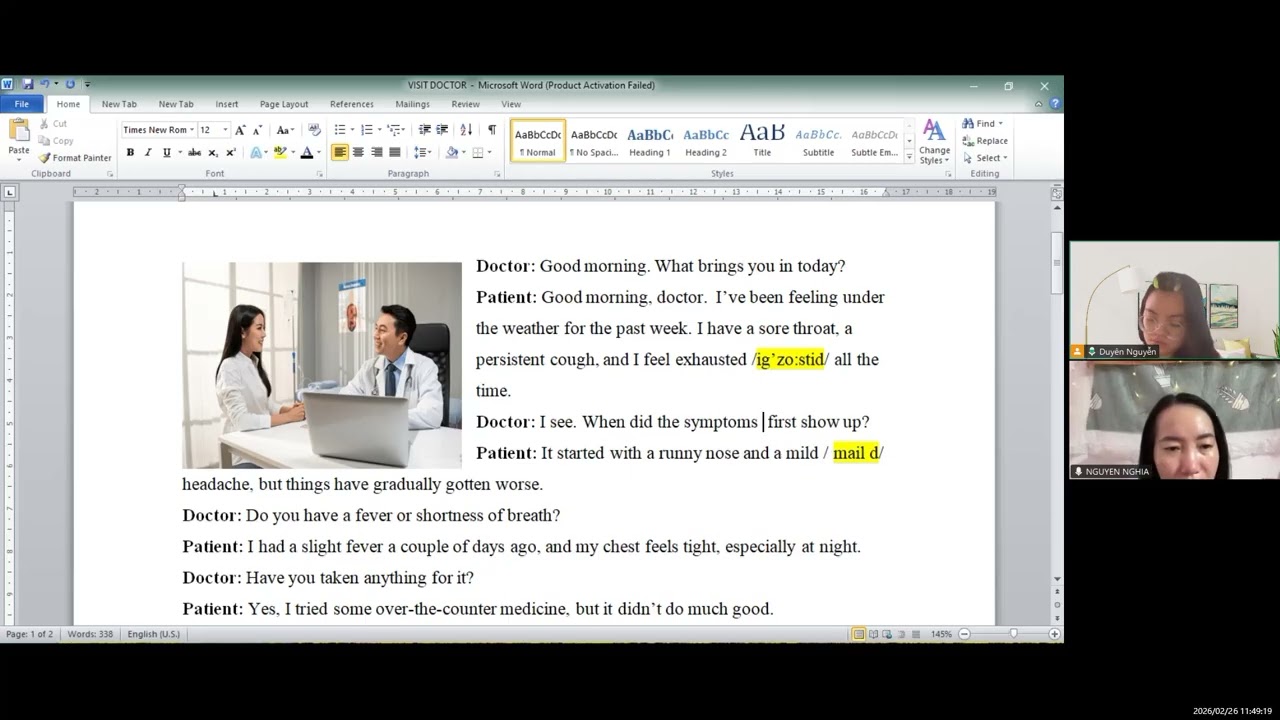The width and height of the screenshot is (1280, 720).
Task: Expand the Select dropdown in Editing
Action: [x=985, y=158]
